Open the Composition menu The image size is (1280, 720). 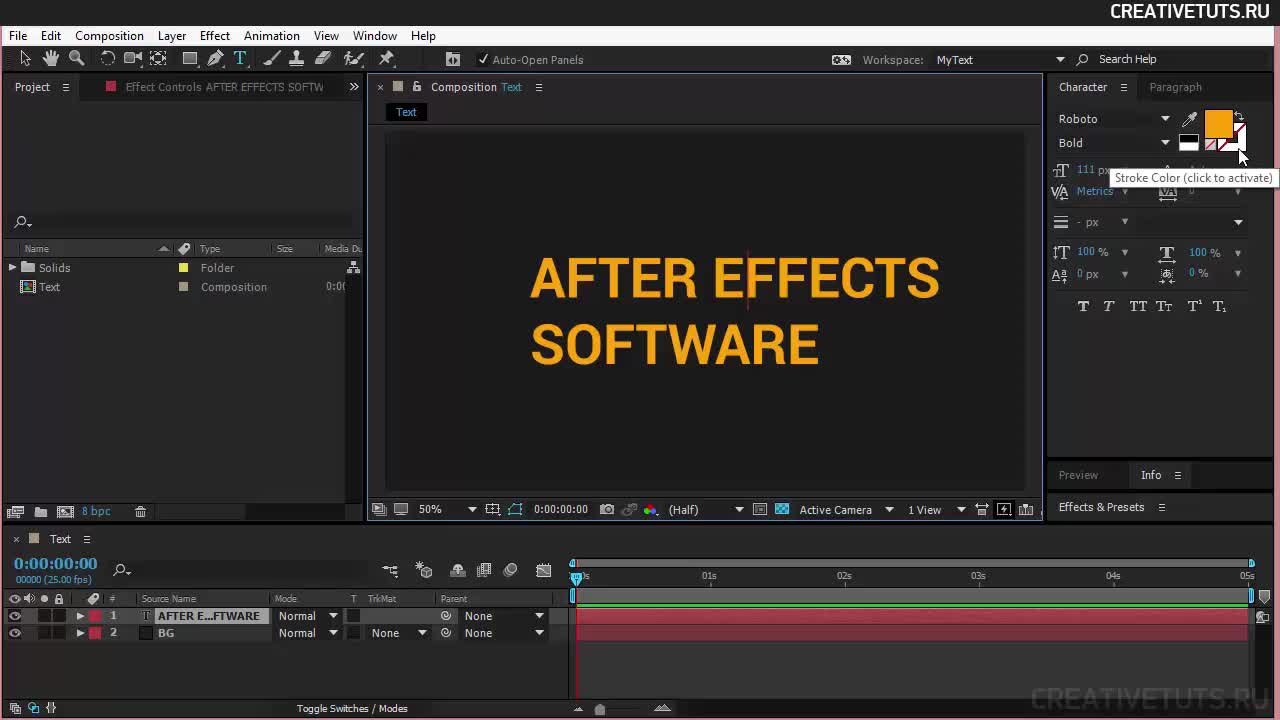tap(109, 36)
